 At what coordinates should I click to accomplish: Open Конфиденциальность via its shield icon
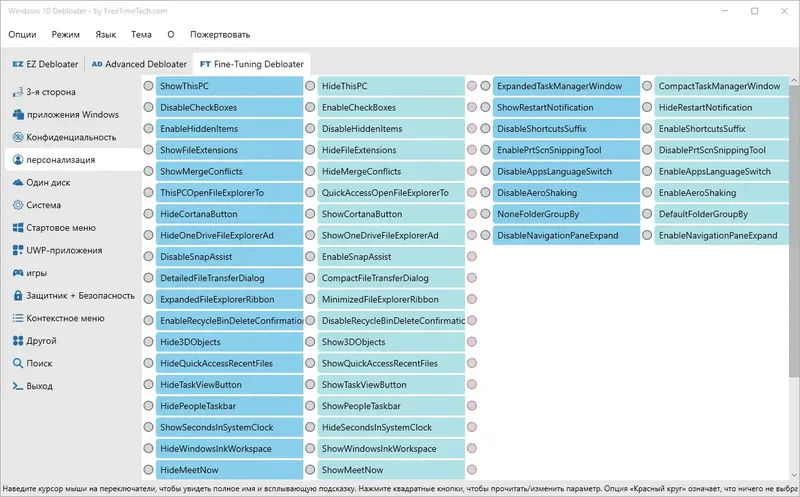[18, 137]
